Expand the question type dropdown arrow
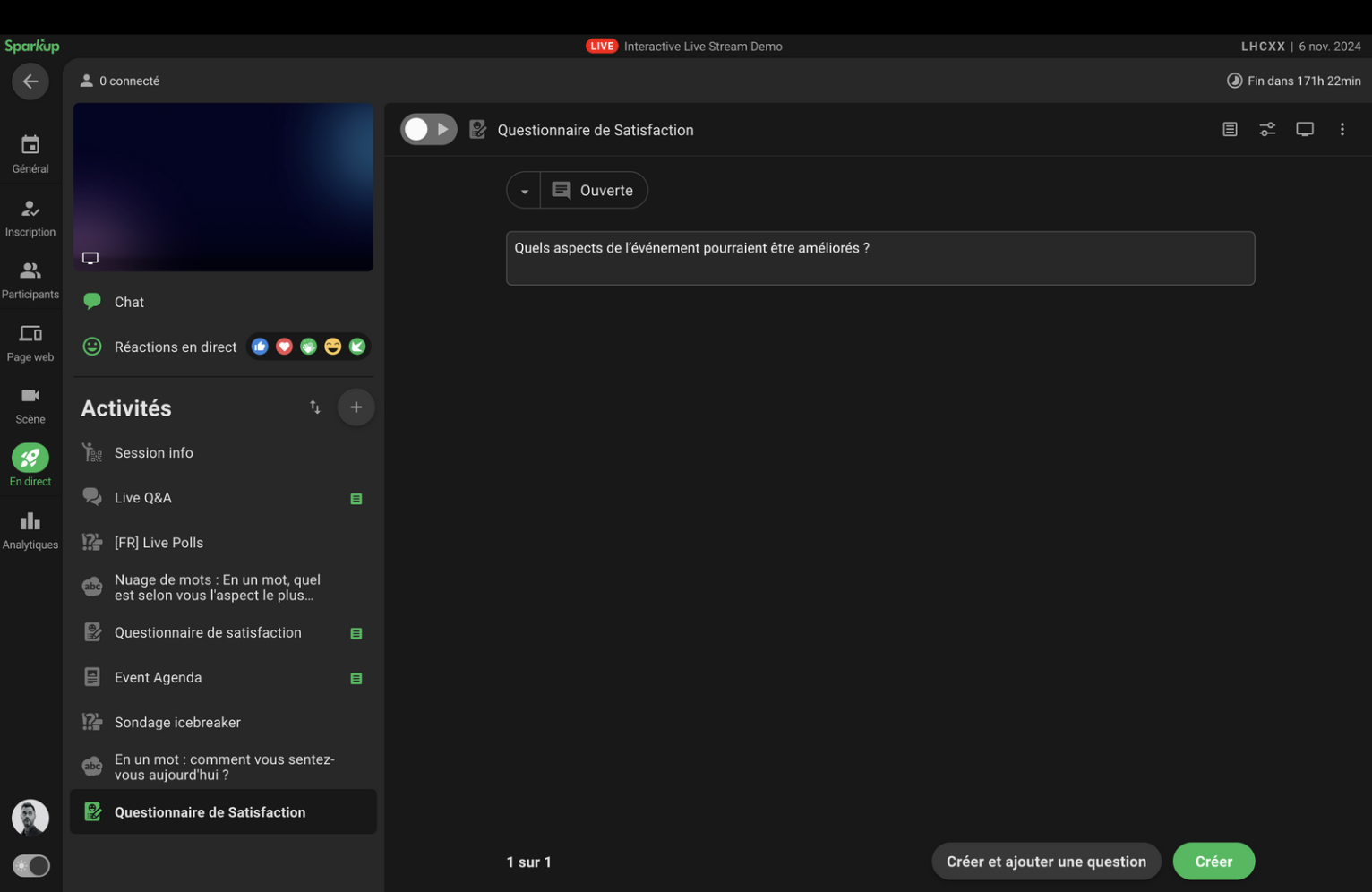The height and width of the screenshot is (892, 1372). (524, 191)
